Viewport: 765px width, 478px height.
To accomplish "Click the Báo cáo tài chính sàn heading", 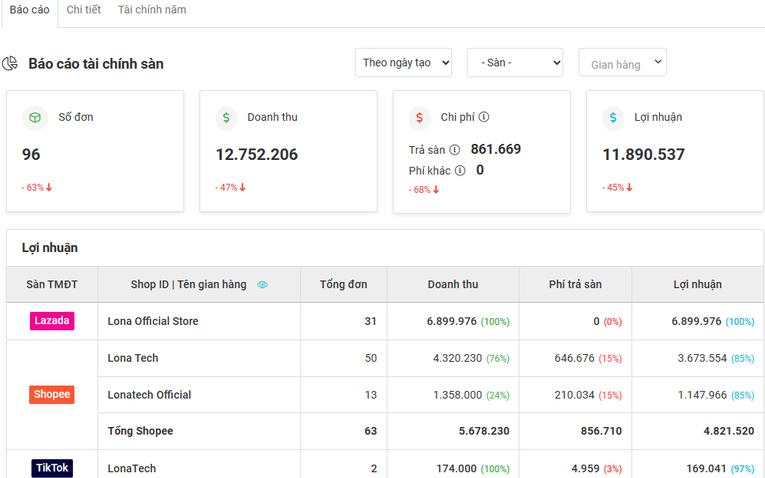I will pos(96,64).
